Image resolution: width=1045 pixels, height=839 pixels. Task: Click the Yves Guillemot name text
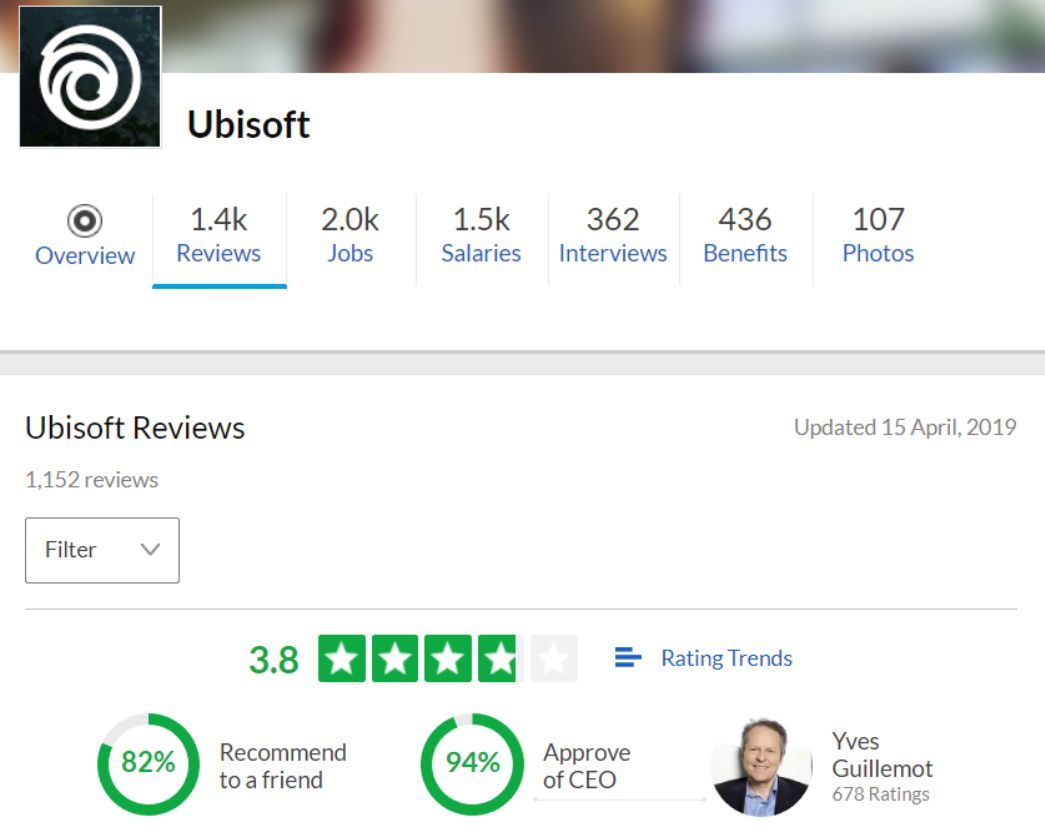click(x=882, y=755)
